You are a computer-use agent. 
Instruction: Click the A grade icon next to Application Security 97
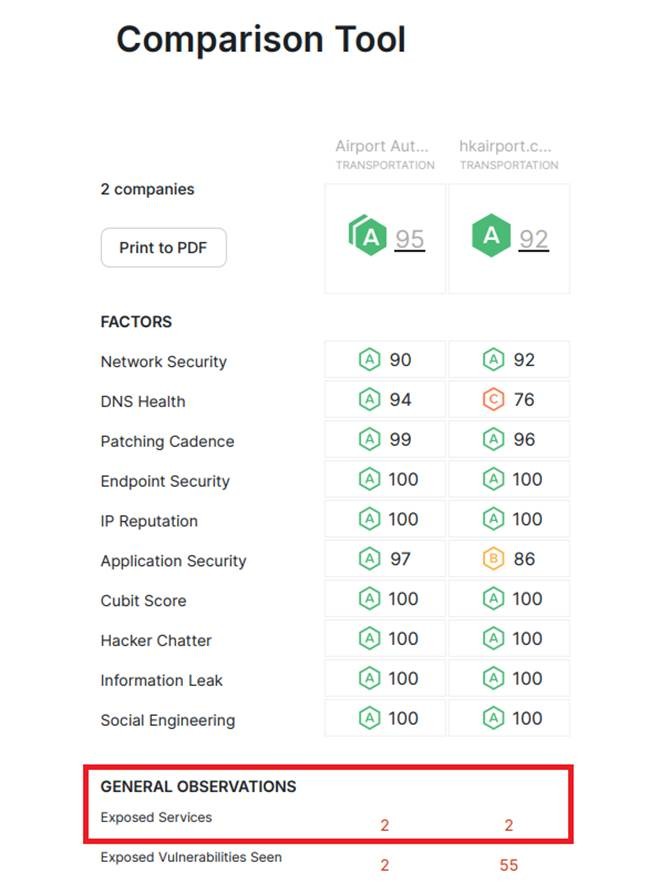pyautogui.click(x=370, y=559)
